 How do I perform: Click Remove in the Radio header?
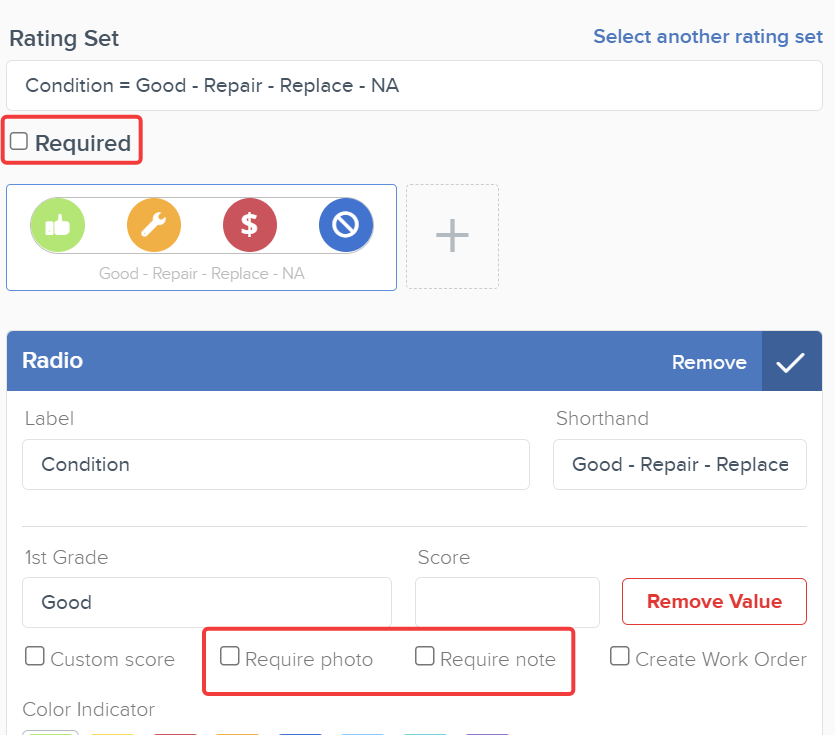(709, 362)
